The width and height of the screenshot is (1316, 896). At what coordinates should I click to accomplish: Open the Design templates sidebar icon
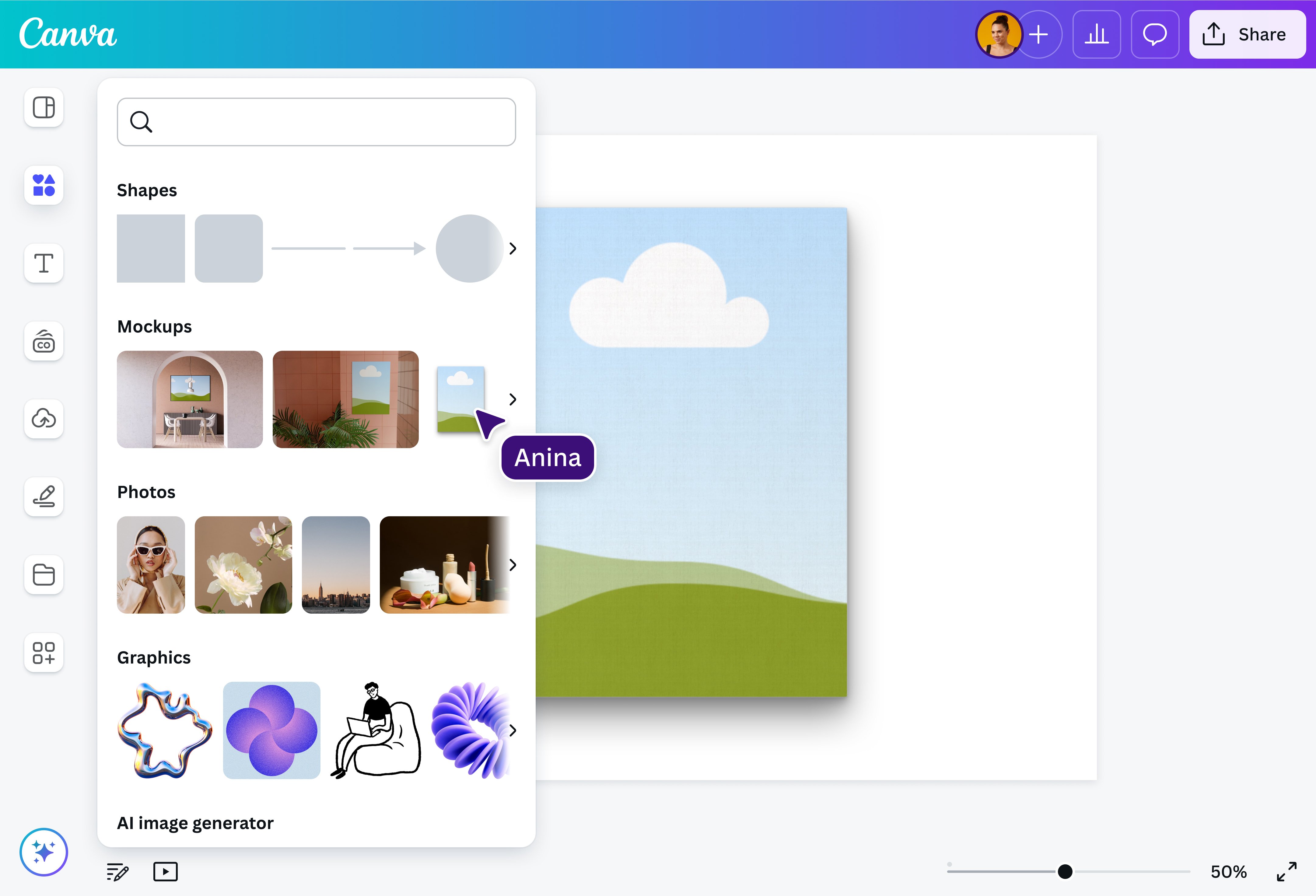click(44, 107)
